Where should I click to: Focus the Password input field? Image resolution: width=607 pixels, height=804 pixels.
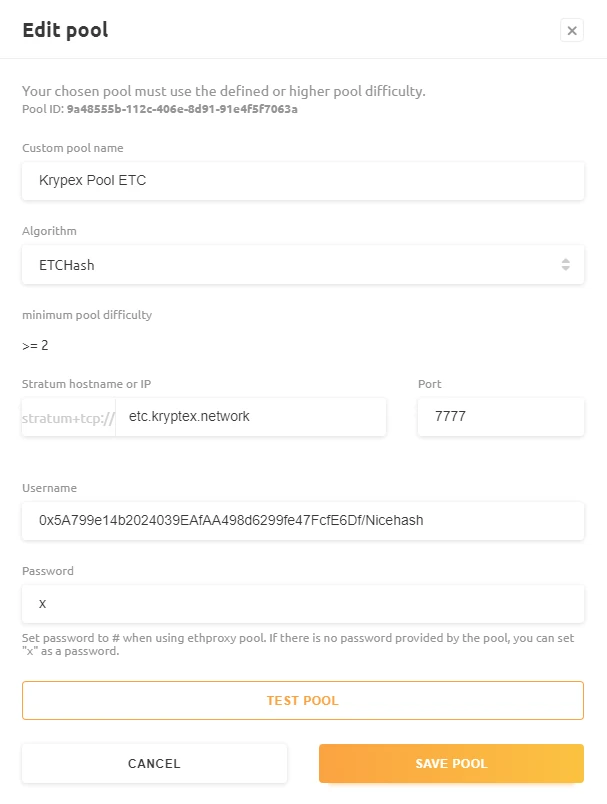[x=302, y=604]
